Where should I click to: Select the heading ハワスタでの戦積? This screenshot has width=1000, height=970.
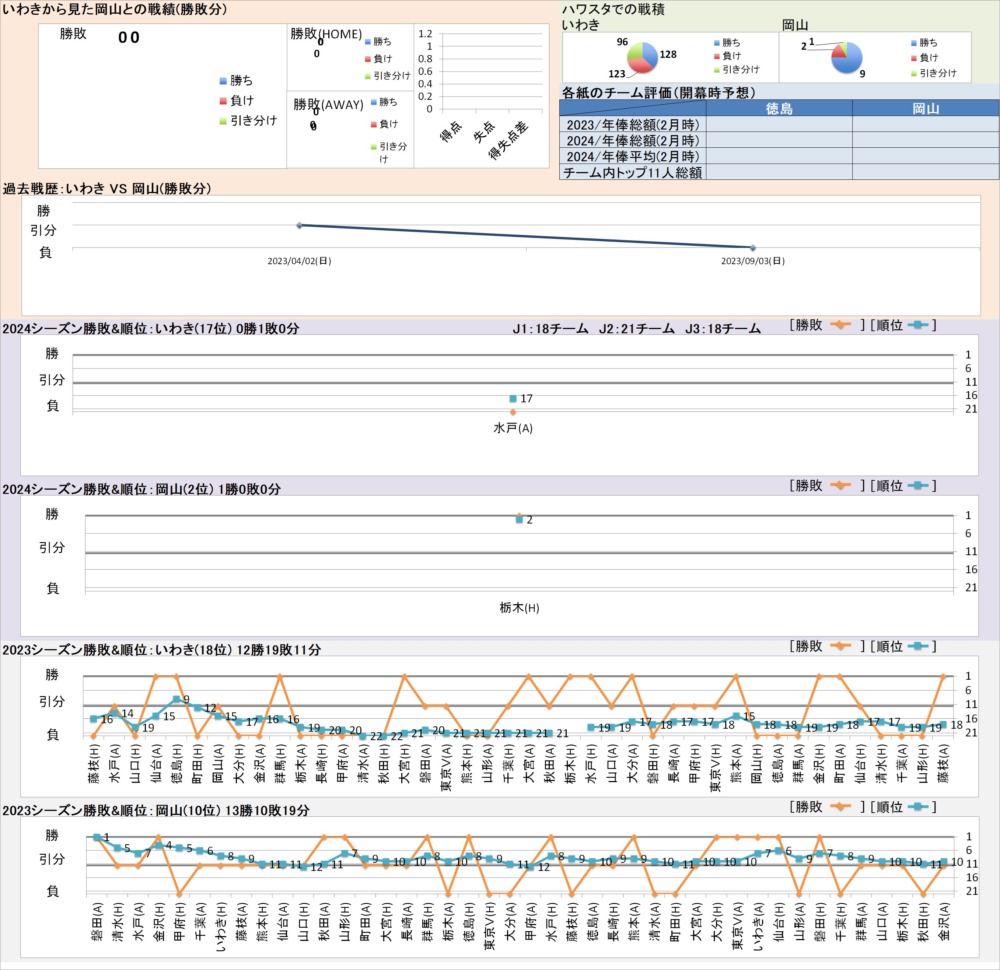pos(613,10)
